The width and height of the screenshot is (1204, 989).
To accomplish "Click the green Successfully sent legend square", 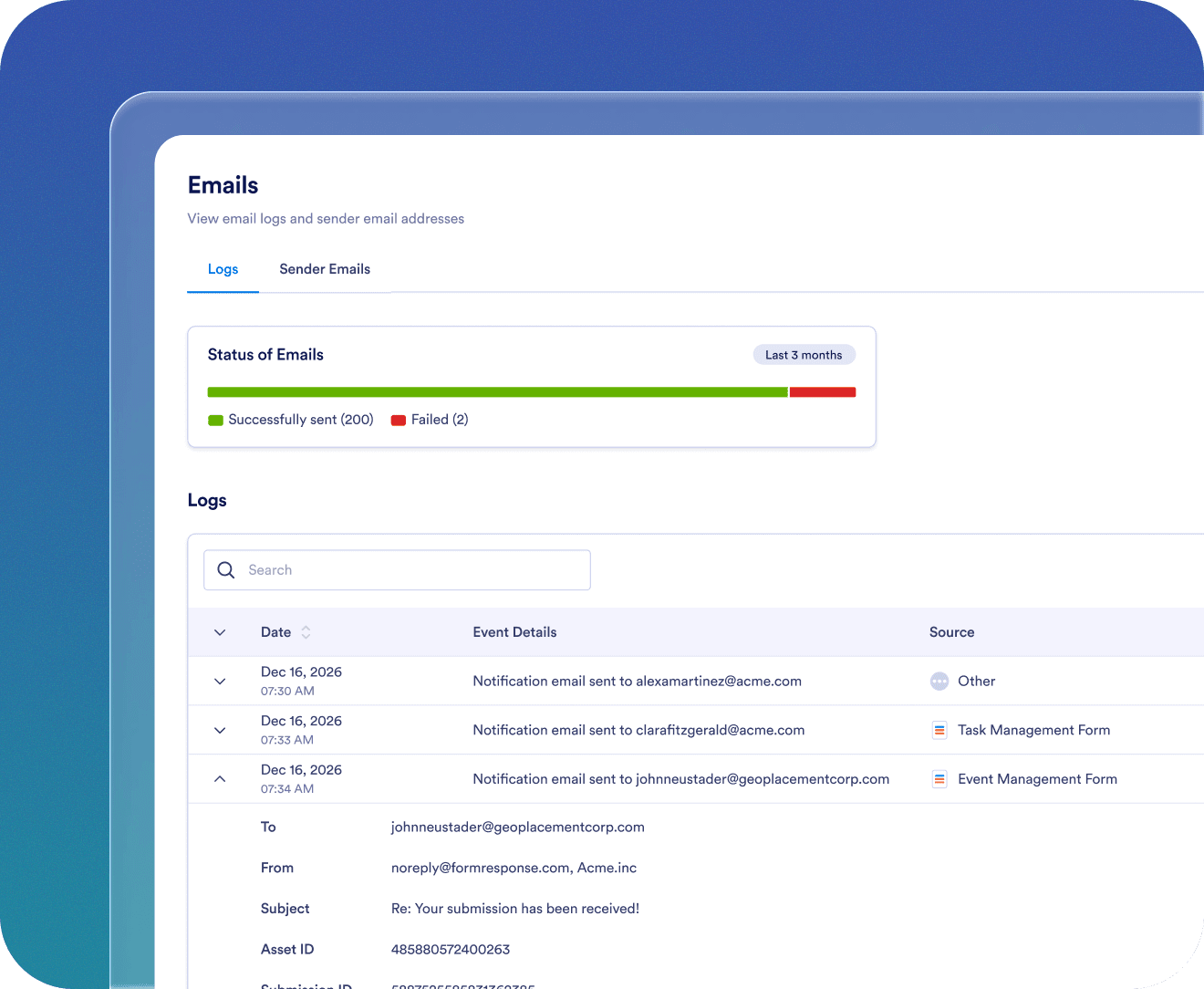I will click(216, 421).
